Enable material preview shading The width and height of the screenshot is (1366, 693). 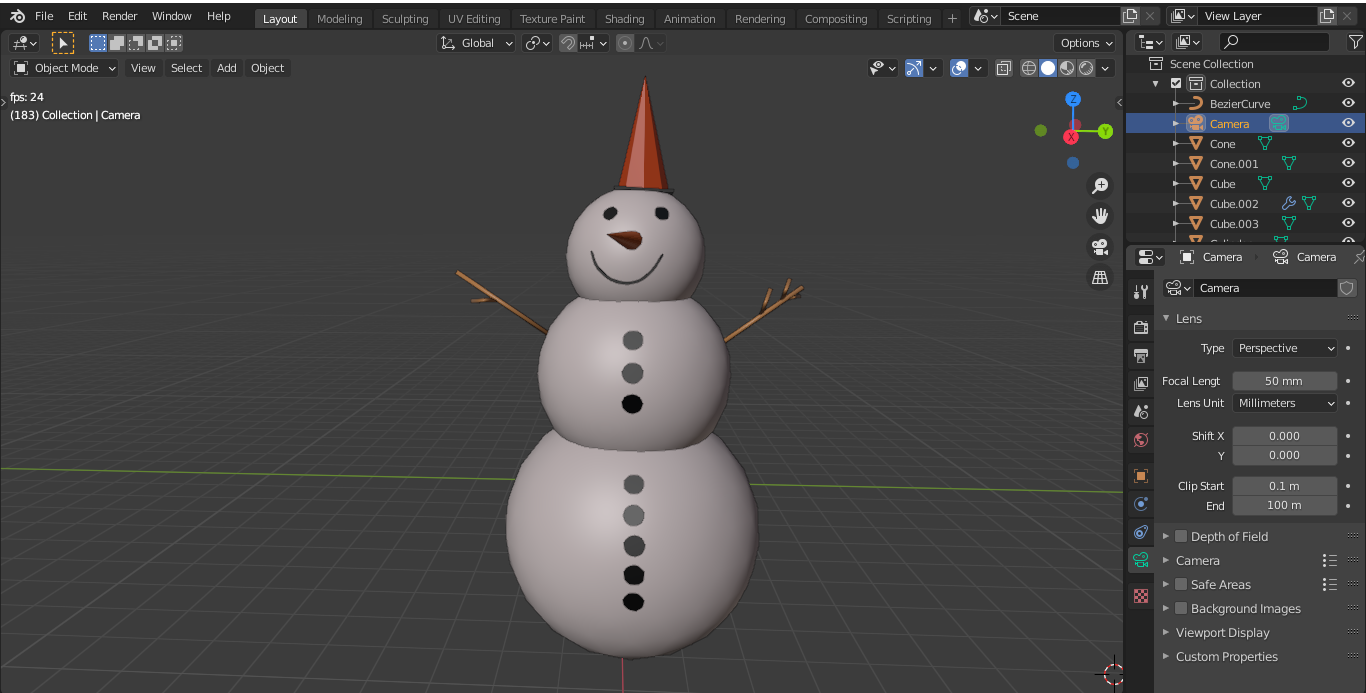pos(1067,68)
